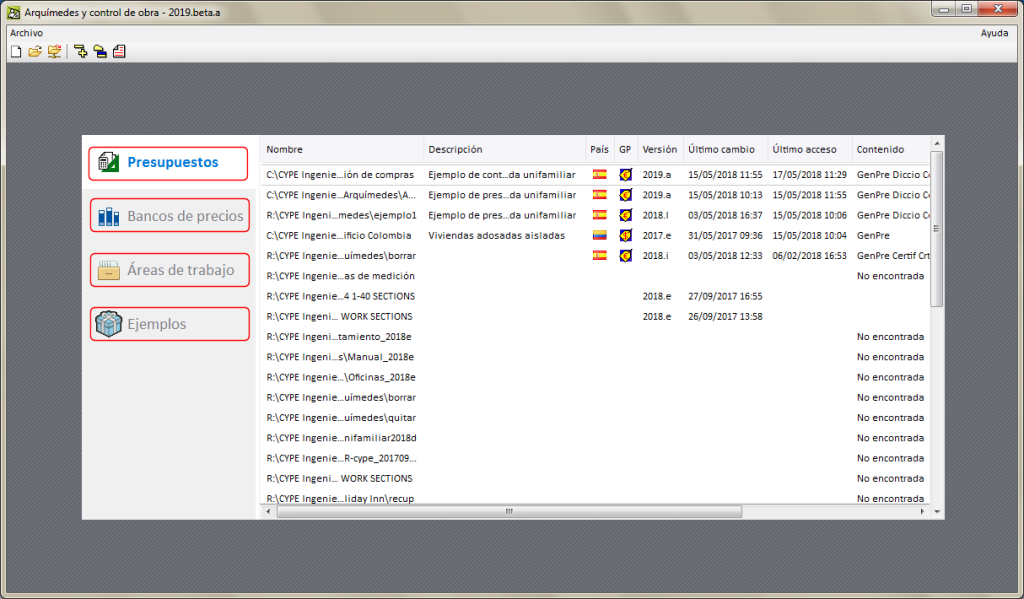Click 'GenPre Certif' content cell

tap(893, 255)
